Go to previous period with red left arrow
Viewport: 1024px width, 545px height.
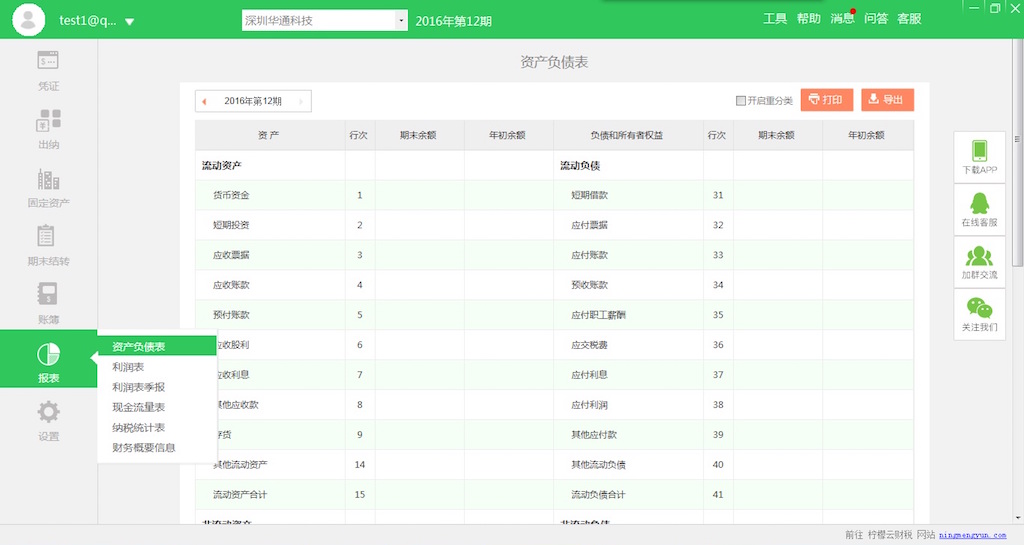(x=204, y=101)
